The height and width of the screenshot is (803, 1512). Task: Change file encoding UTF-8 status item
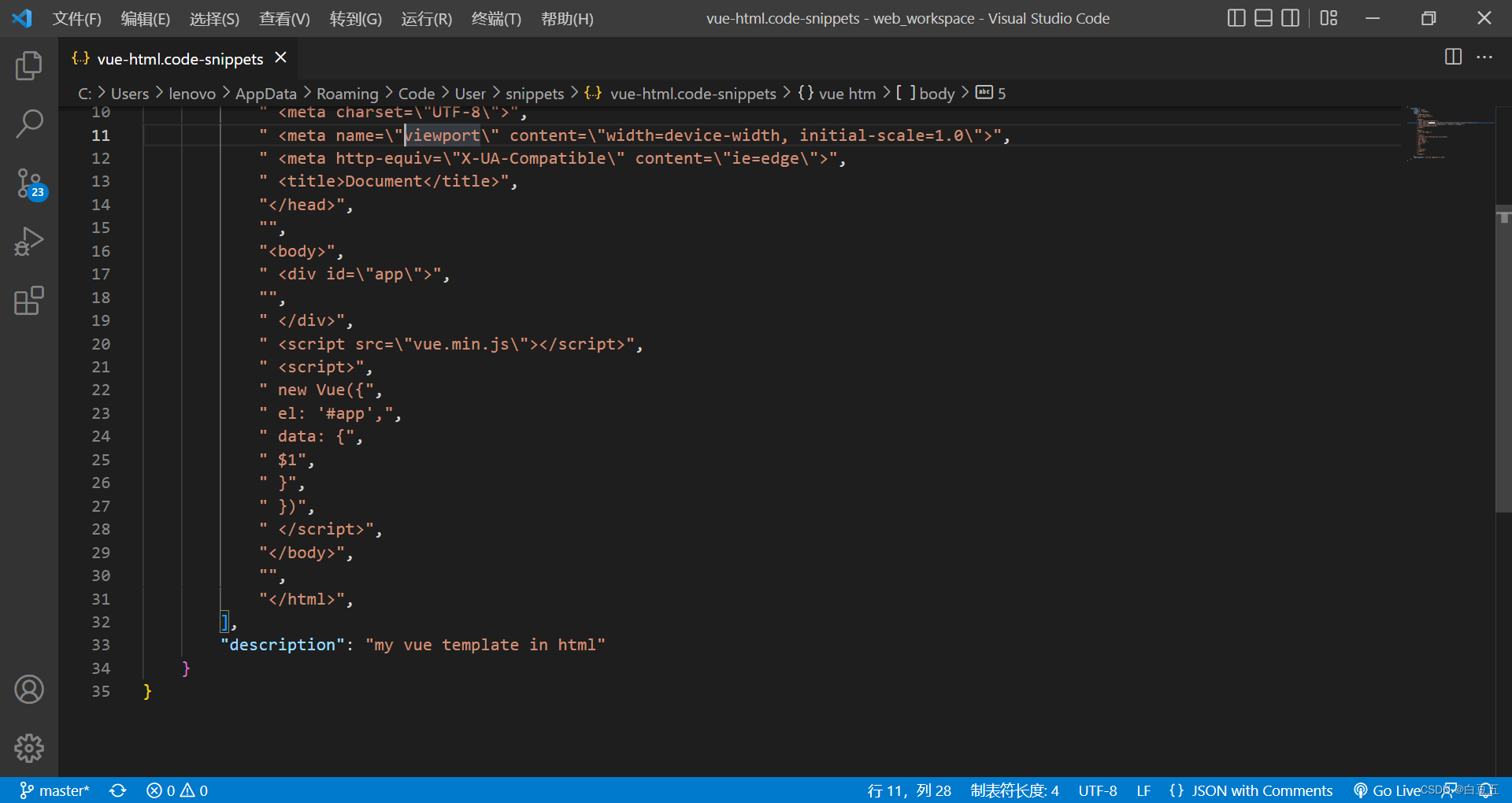1098,790
